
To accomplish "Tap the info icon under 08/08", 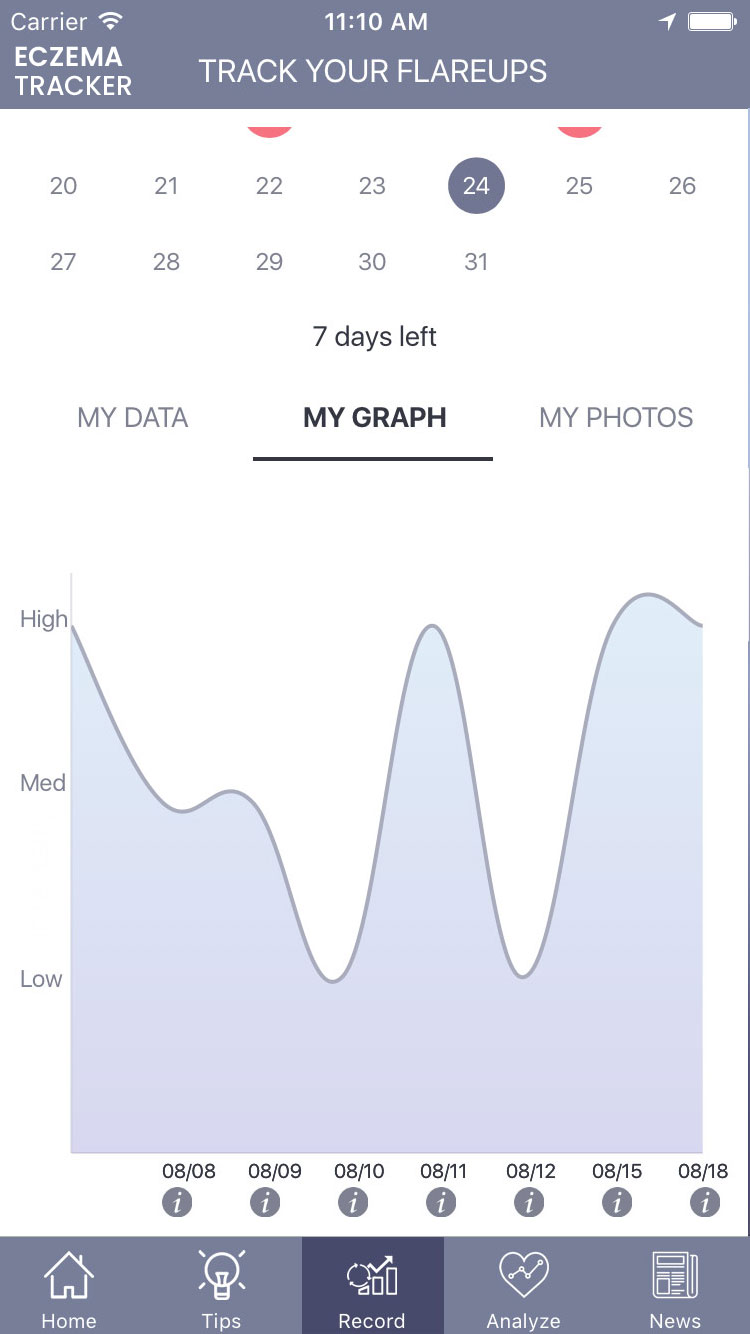I will 177,1203.
